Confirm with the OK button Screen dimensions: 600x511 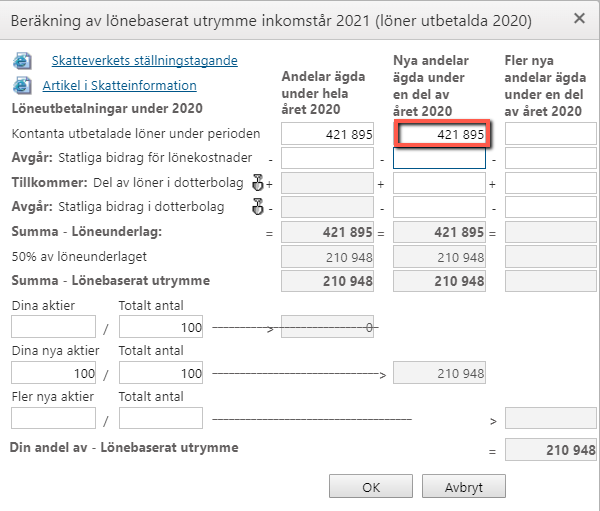(x=371, y=487)
